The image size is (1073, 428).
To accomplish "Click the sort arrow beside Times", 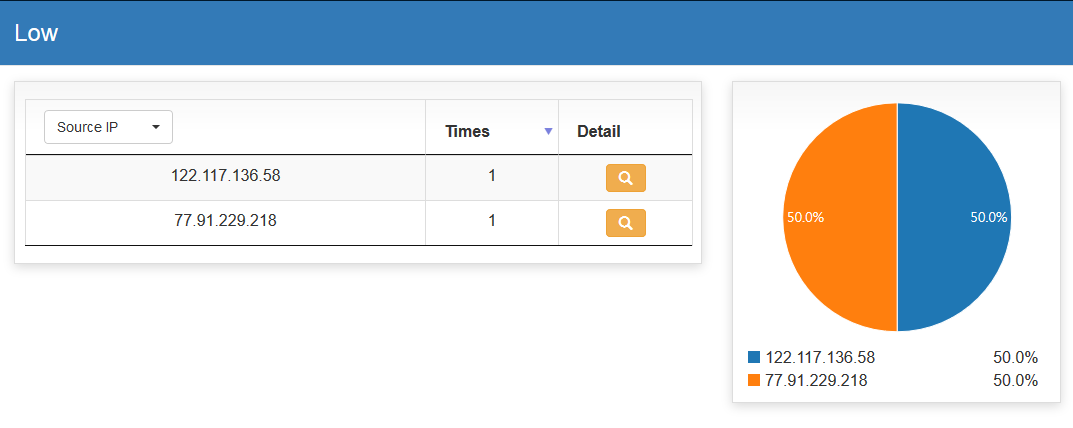I will point(548,132).
